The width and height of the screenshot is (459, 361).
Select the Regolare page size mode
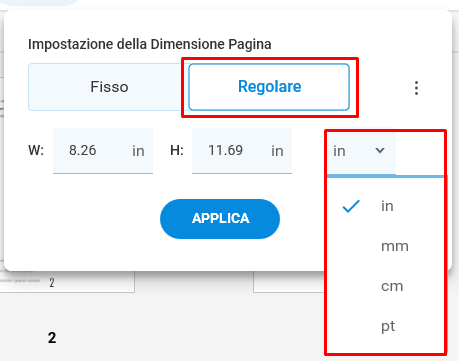(269, 87)
